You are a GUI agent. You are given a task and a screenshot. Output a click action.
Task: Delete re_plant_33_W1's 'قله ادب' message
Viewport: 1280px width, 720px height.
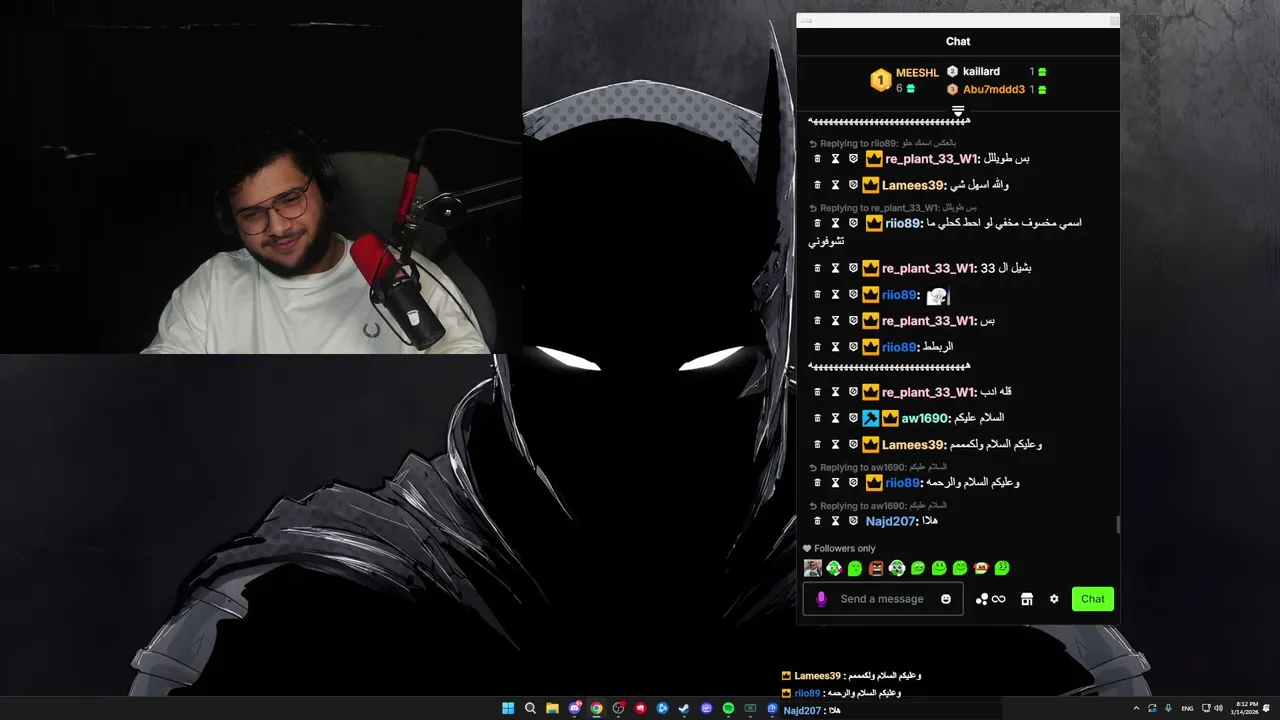[x=817, y=392]
